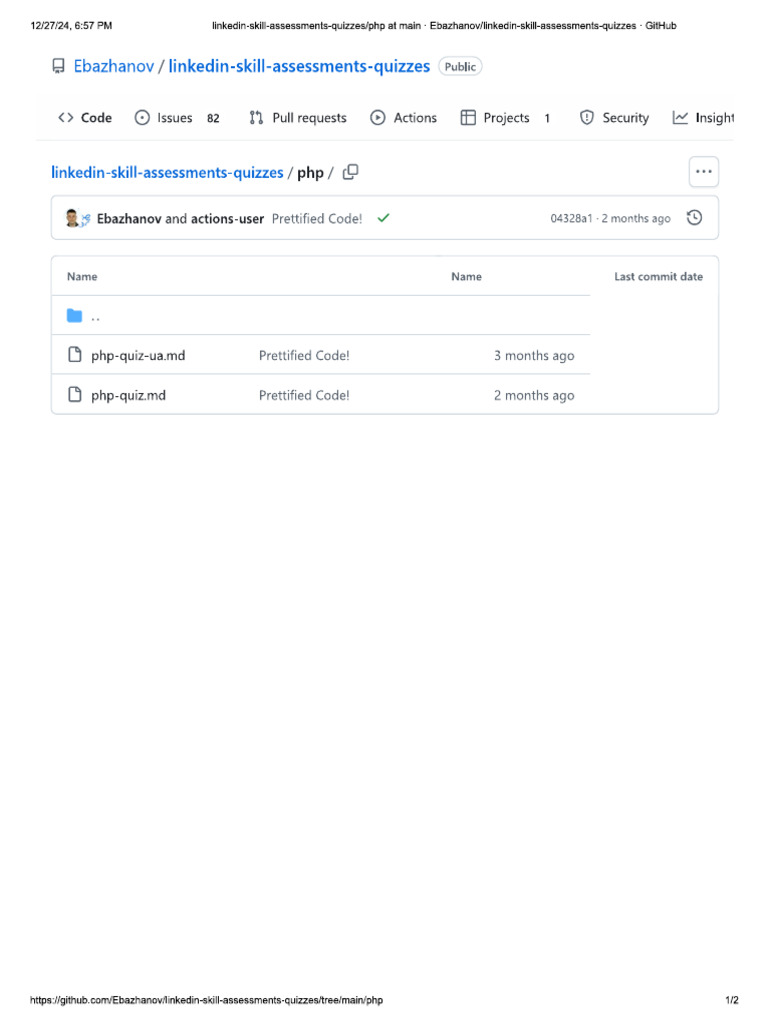Open the Actions tab
768x1024 pixels.
pyautogui.click(x=404, y=118)
